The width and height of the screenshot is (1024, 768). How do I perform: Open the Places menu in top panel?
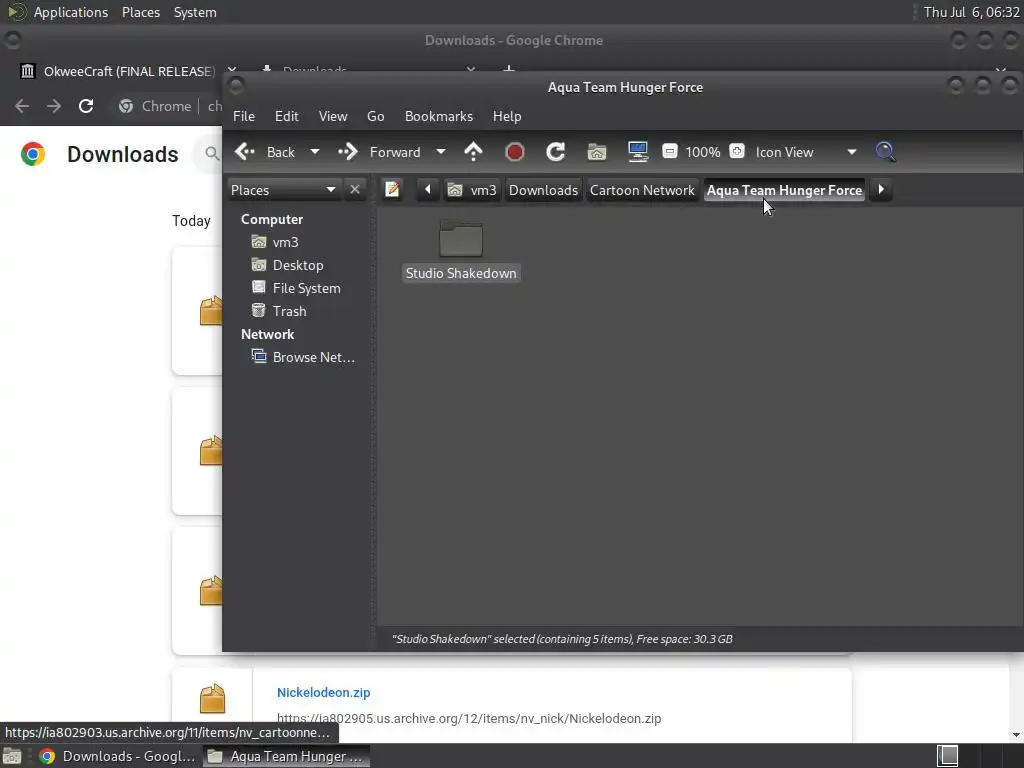pyautogui.click(x=140, y=12)
